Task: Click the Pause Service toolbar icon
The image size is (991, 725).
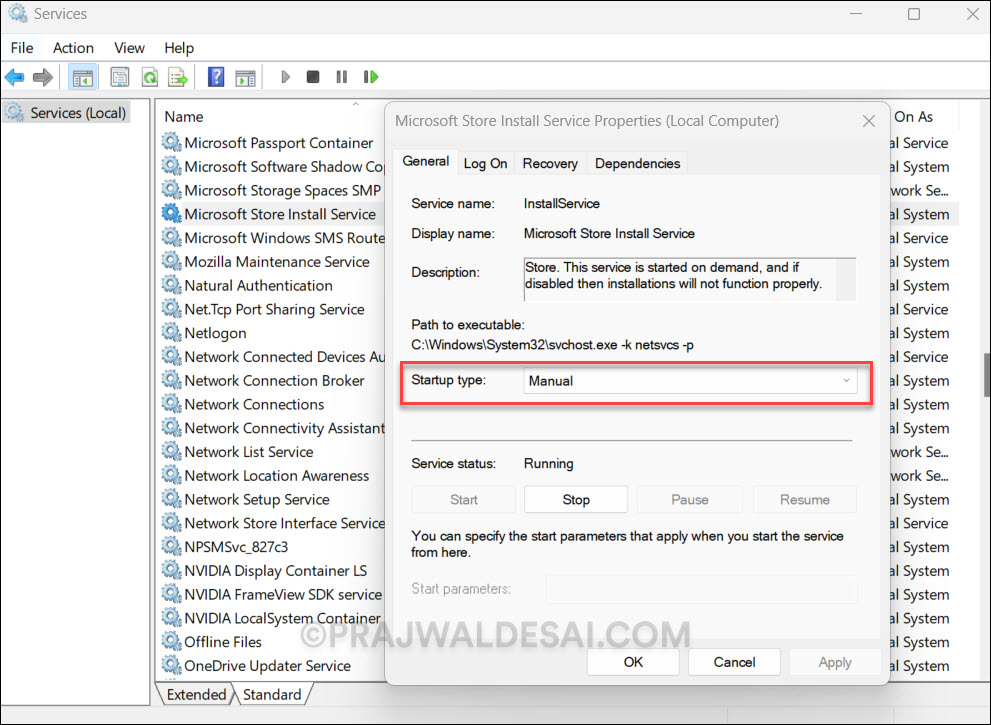Action: pyautogui.click(x=342, y=77)
